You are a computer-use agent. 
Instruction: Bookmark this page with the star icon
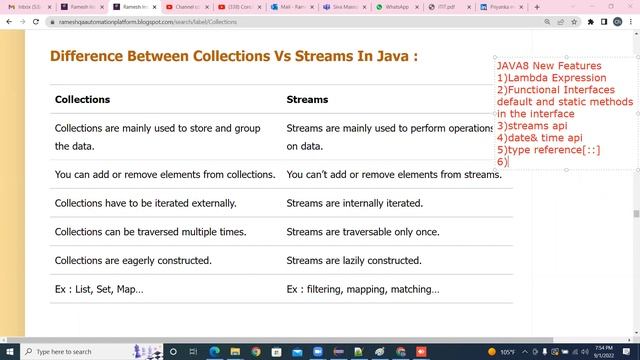tap(574, 22)
